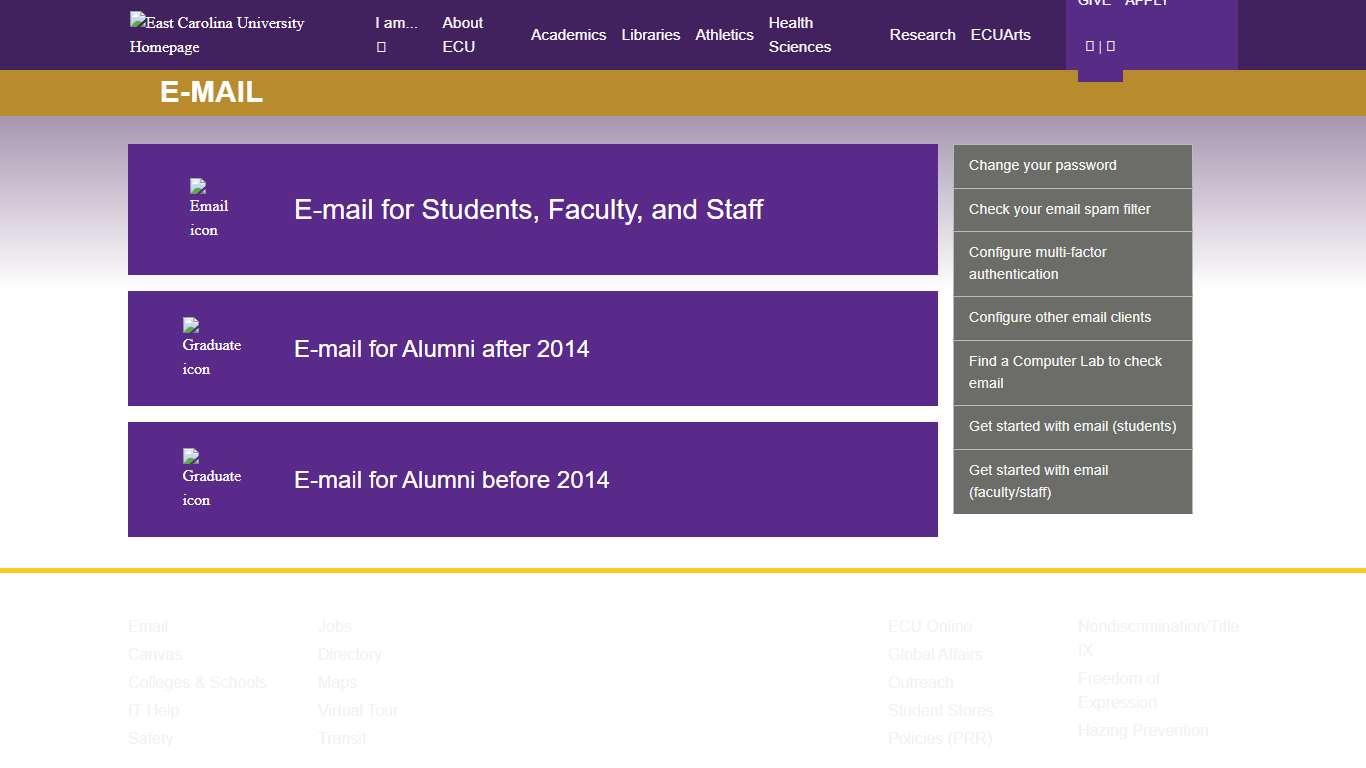
Task: Click the East Carolina University homepage logo
Action: 216,34
